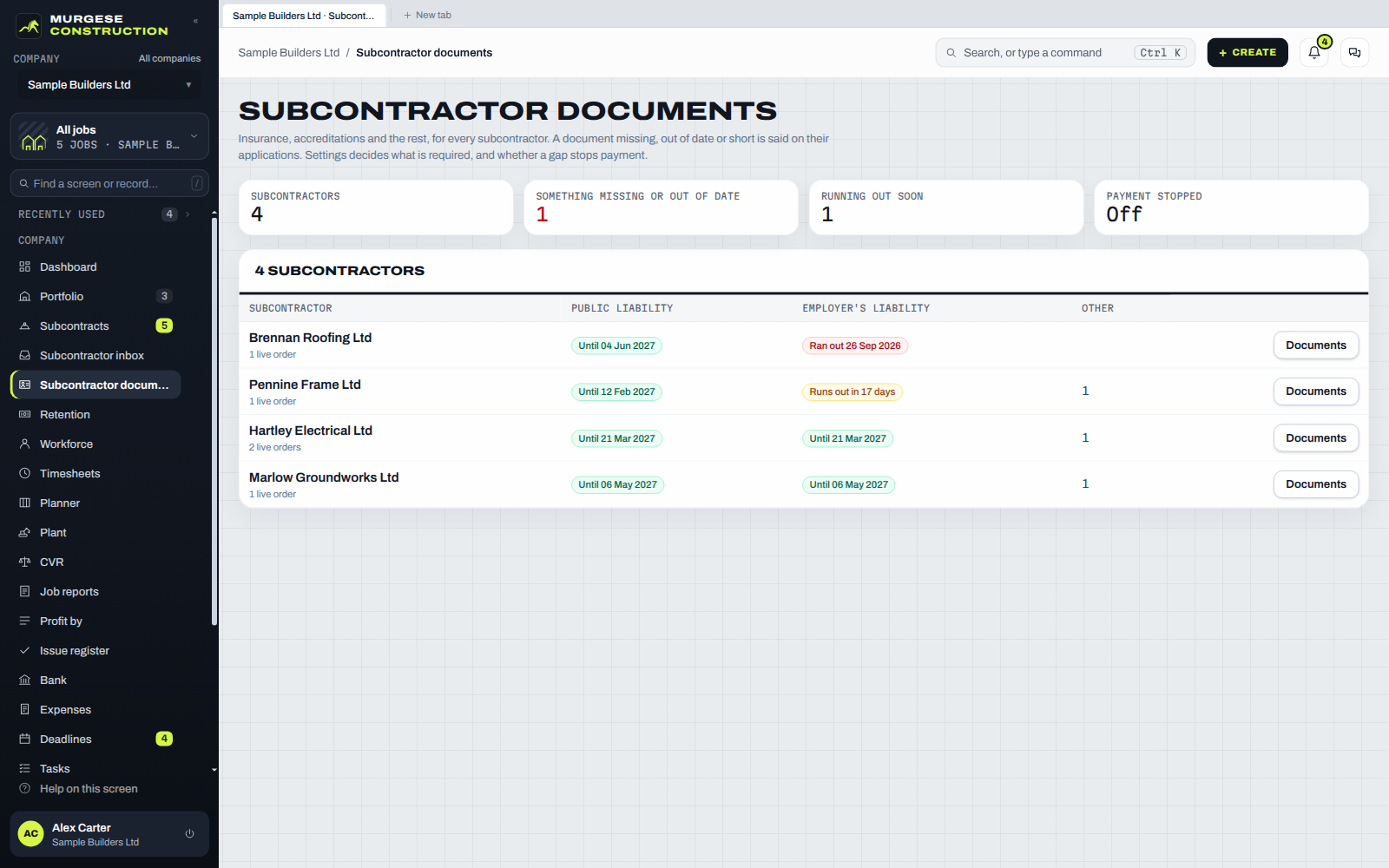Image resolution: width=1389 pixels, height=868 pixels.
Task: Open CVR screen
Action: click(95, 562)
